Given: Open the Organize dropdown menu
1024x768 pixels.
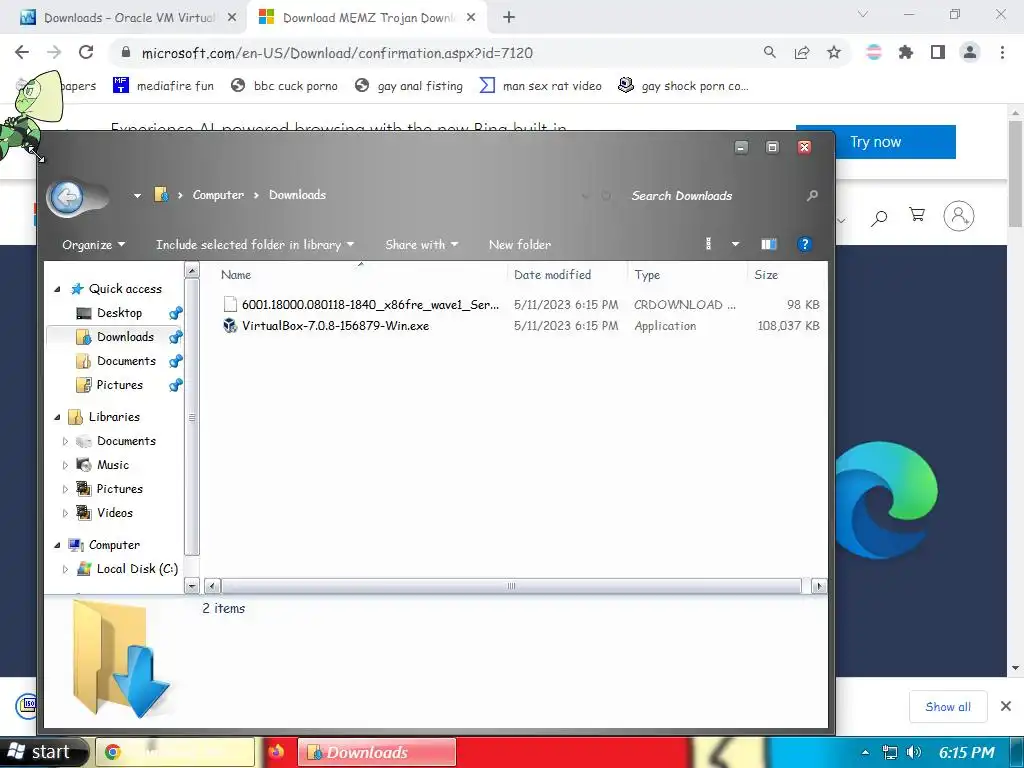Looking at the screenshot, I should point(93,245).
